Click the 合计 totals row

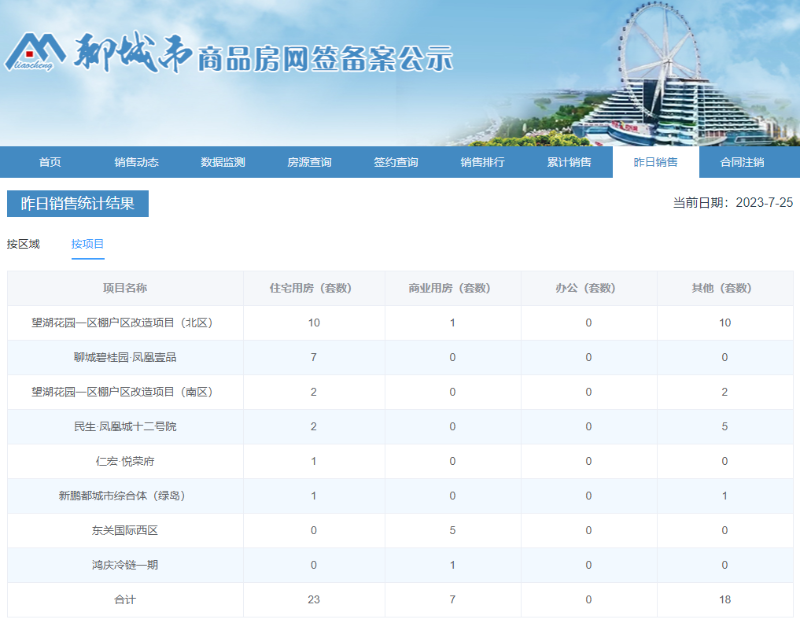click(x=124, y=600)
